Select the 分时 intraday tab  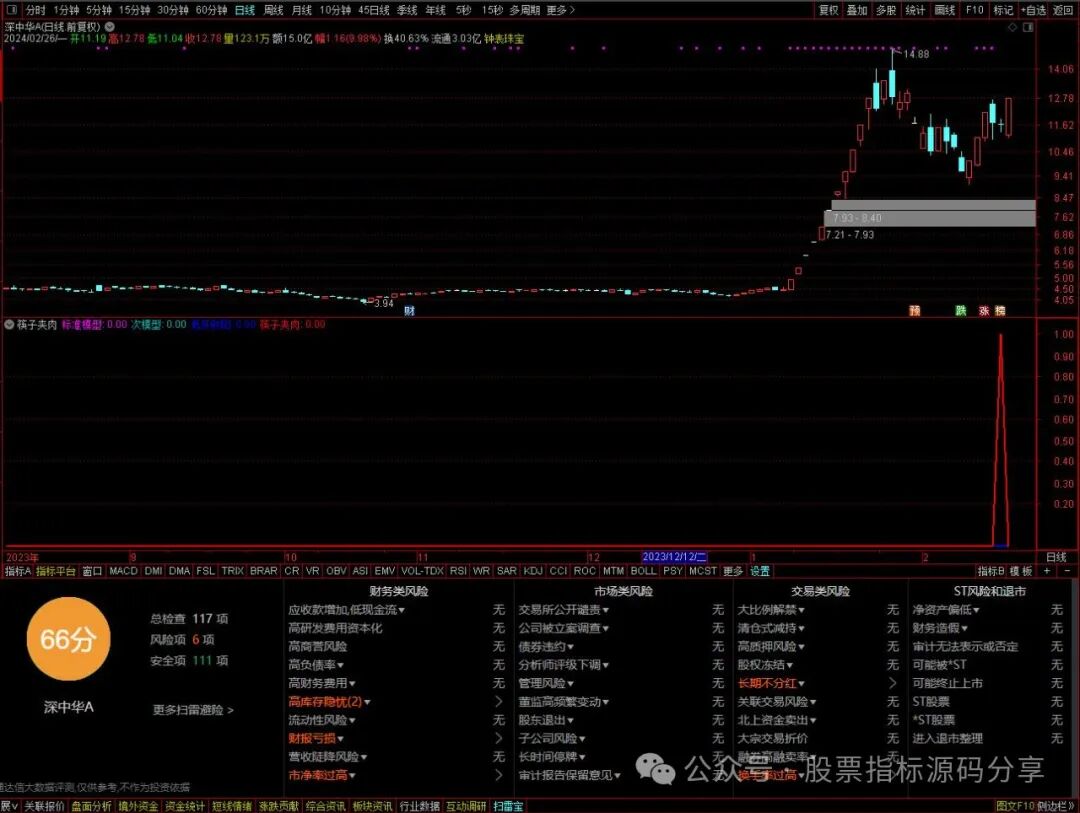coord(35,10)
